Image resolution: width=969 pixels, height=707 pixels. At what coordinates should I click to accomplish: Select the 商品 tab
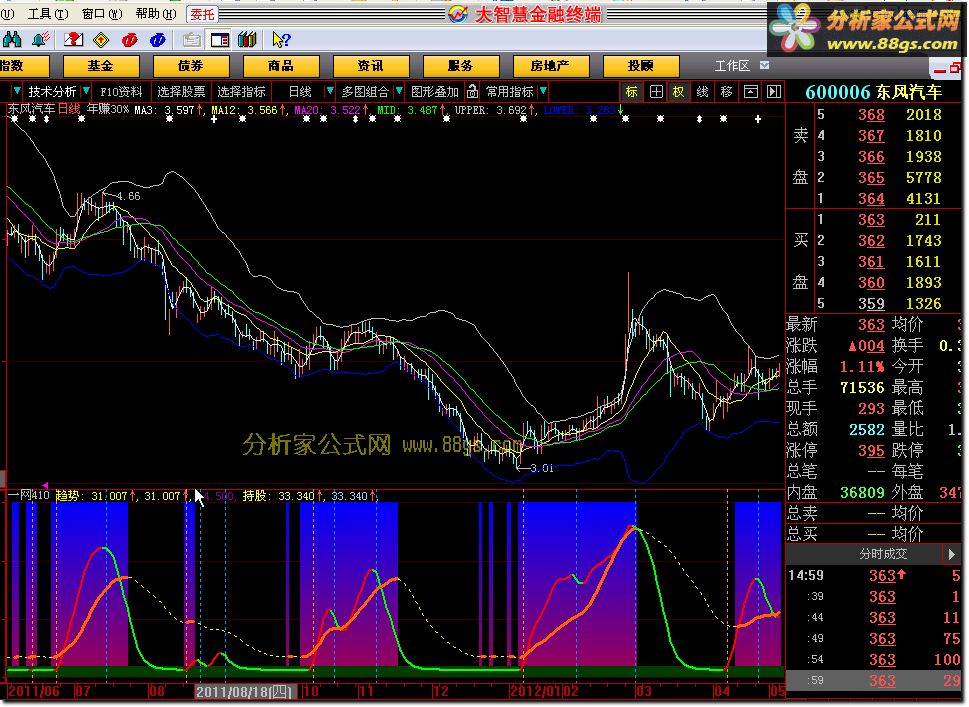coord(281,66)
